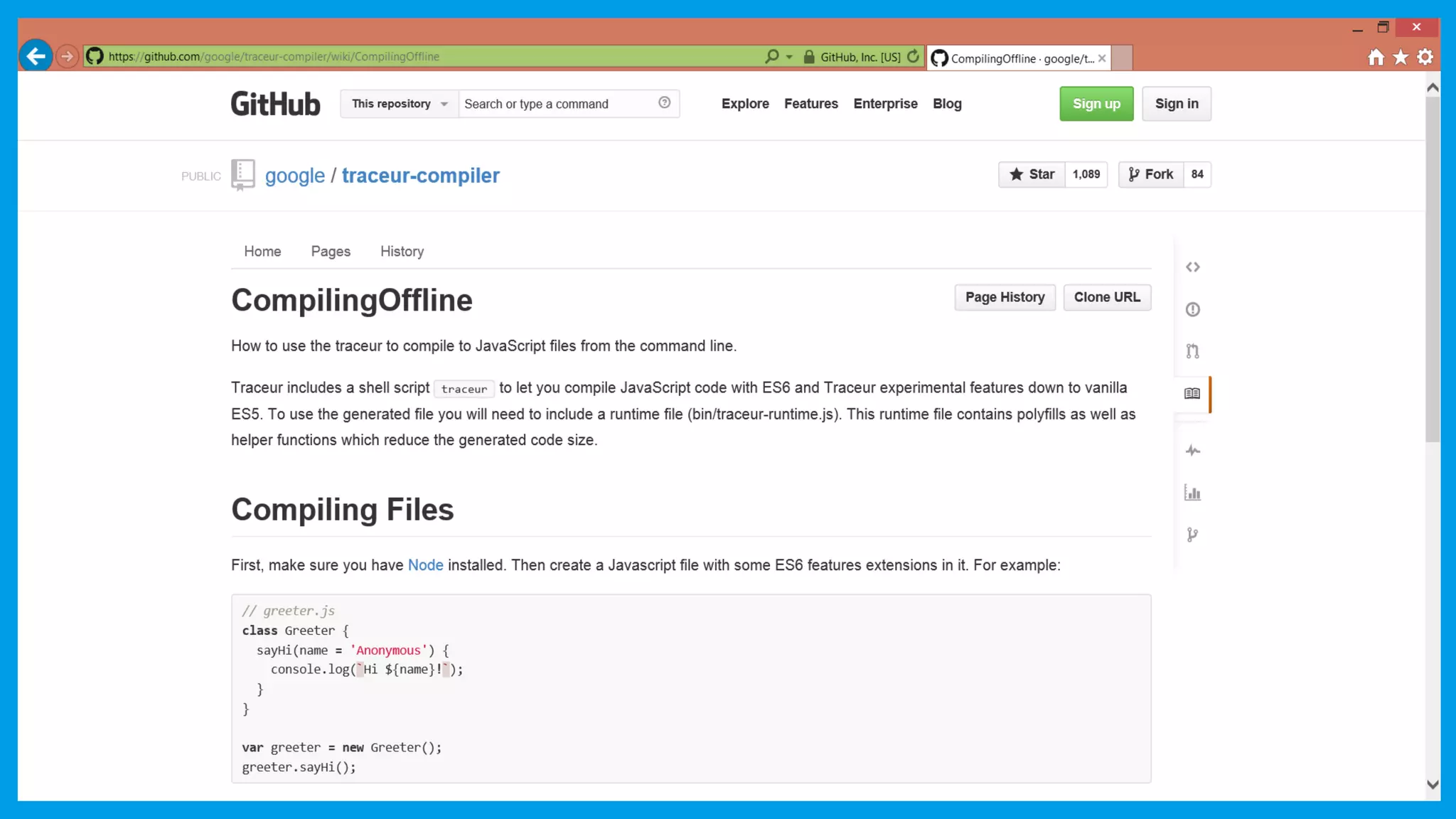This screenshot has height=819, width=1456.
Task: Click the 'greeter.sayHi();' code line
Action: coord(299,767)
